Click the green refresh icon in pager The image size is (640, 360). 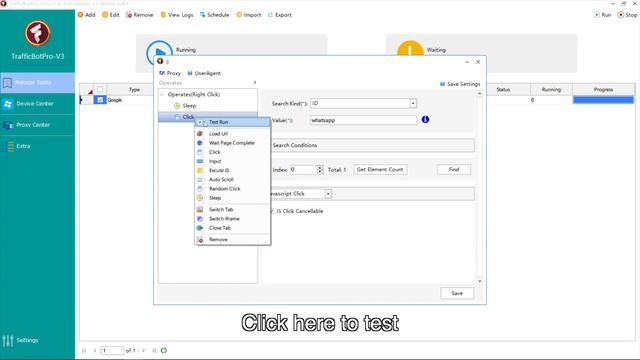point(164,351)
